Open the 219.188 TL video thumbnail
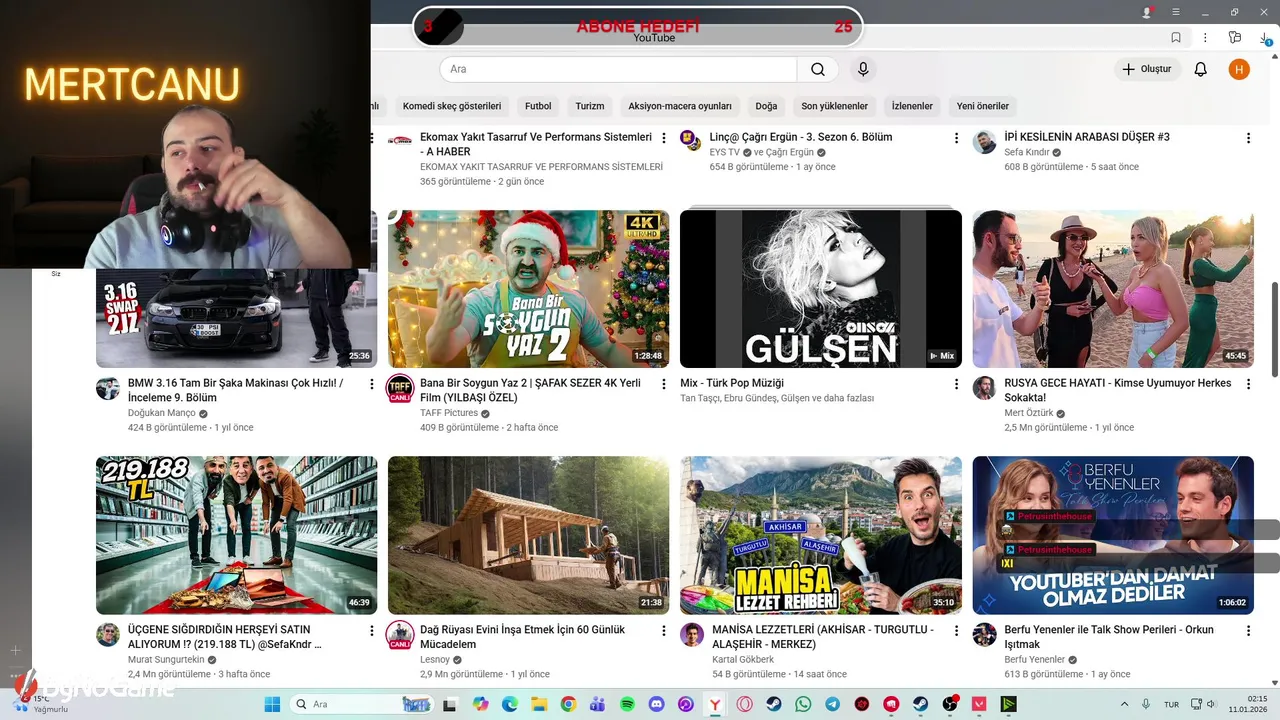The image size is (1280, 720). pyautogui.click(x=237, y=535)
